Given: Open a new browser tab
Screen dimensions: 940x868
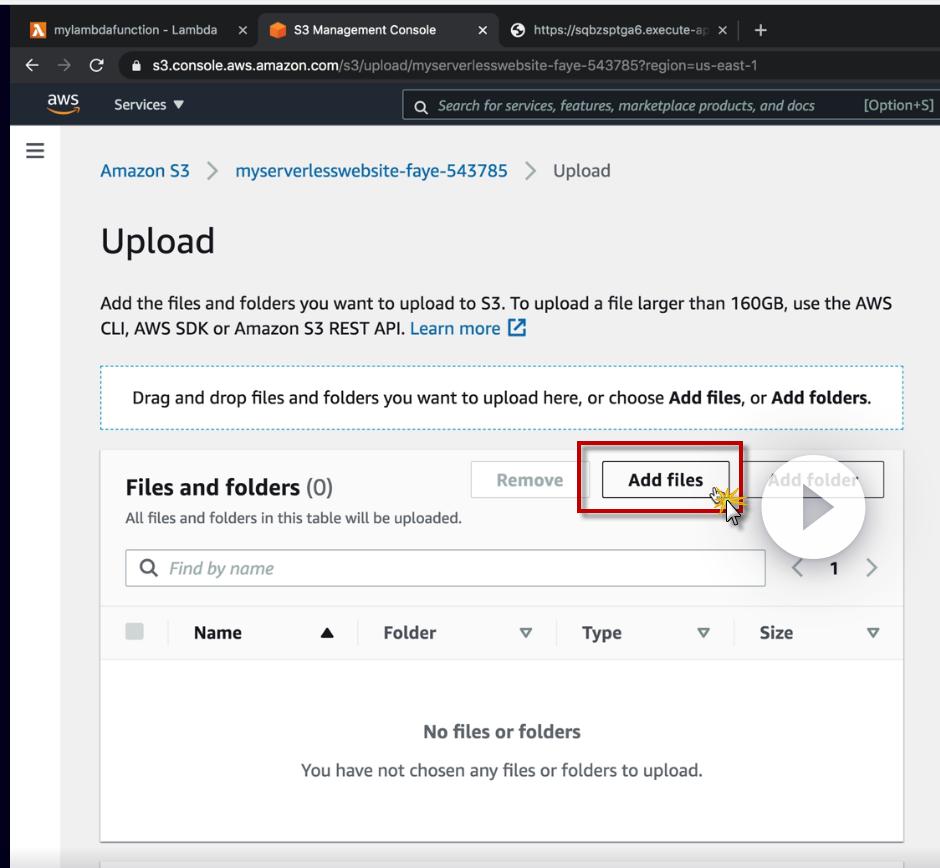Looking at the screenshot, I should (760, 30).
